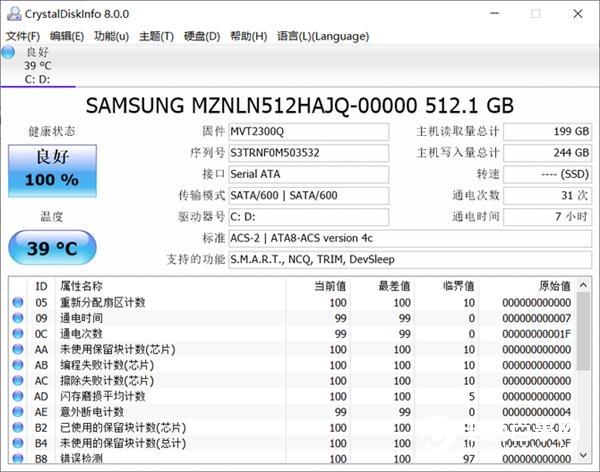The height and width of the screenshot is (472, 600).
Task: Click the 良好 100 % health status button
Action: pyautogui.click(x=52, y=171)
